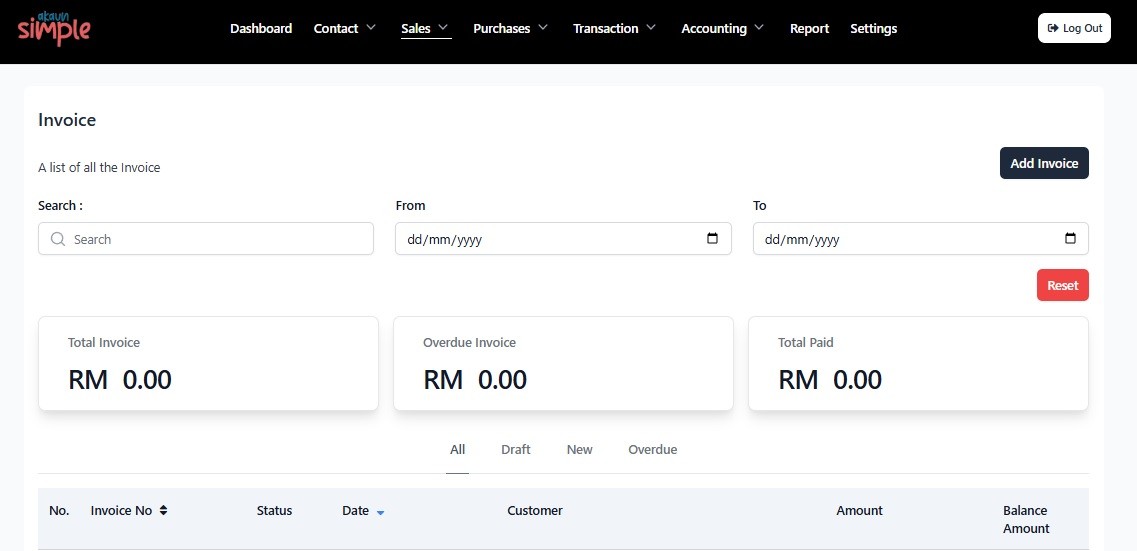Image resolution: width=1137 pixels, height=551 pixels.
Task: Click the search magnifier icon
Action: 58,239
